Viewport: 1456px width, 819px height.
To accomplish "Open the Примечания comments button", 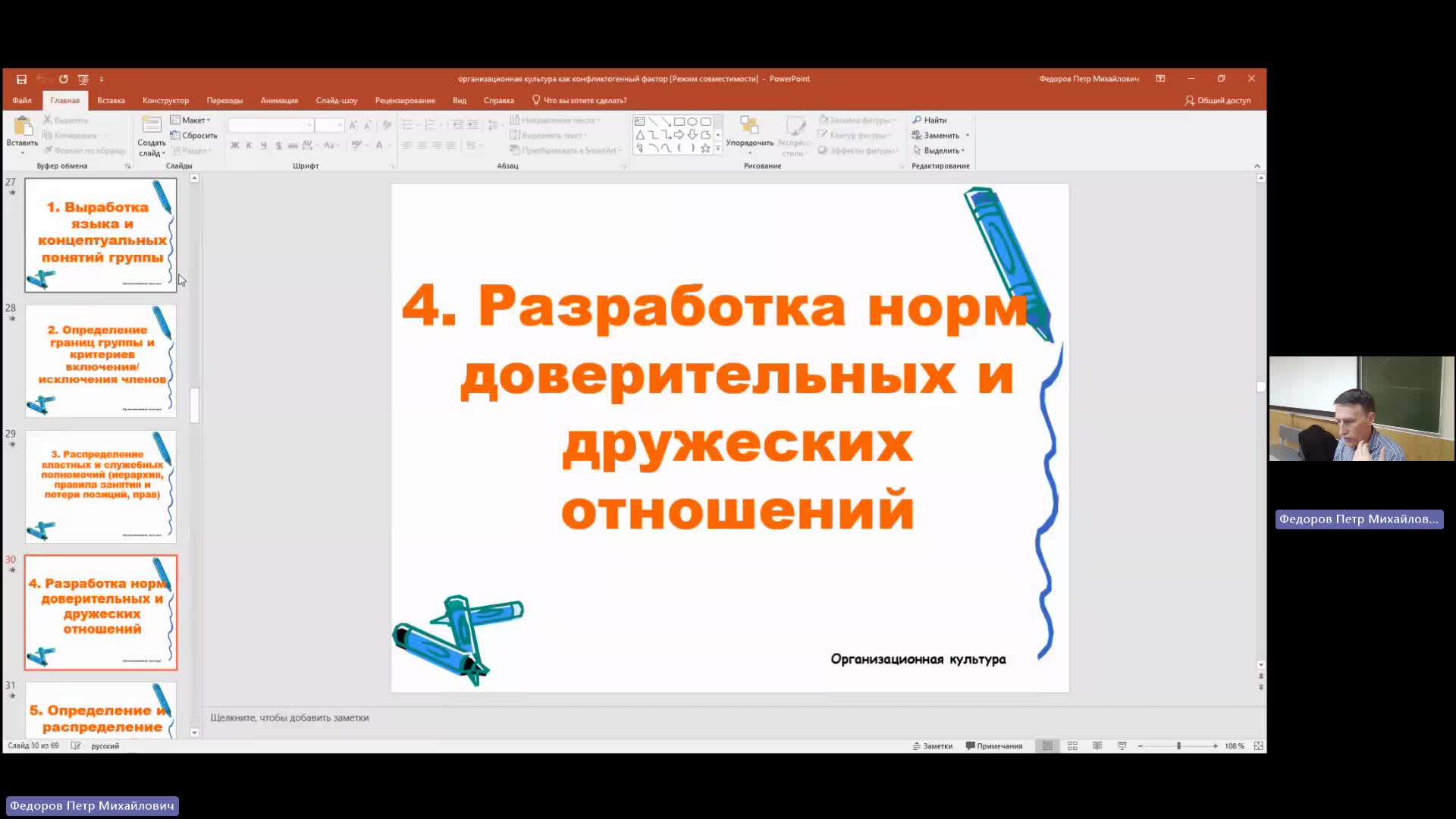I will pos(994,746).
